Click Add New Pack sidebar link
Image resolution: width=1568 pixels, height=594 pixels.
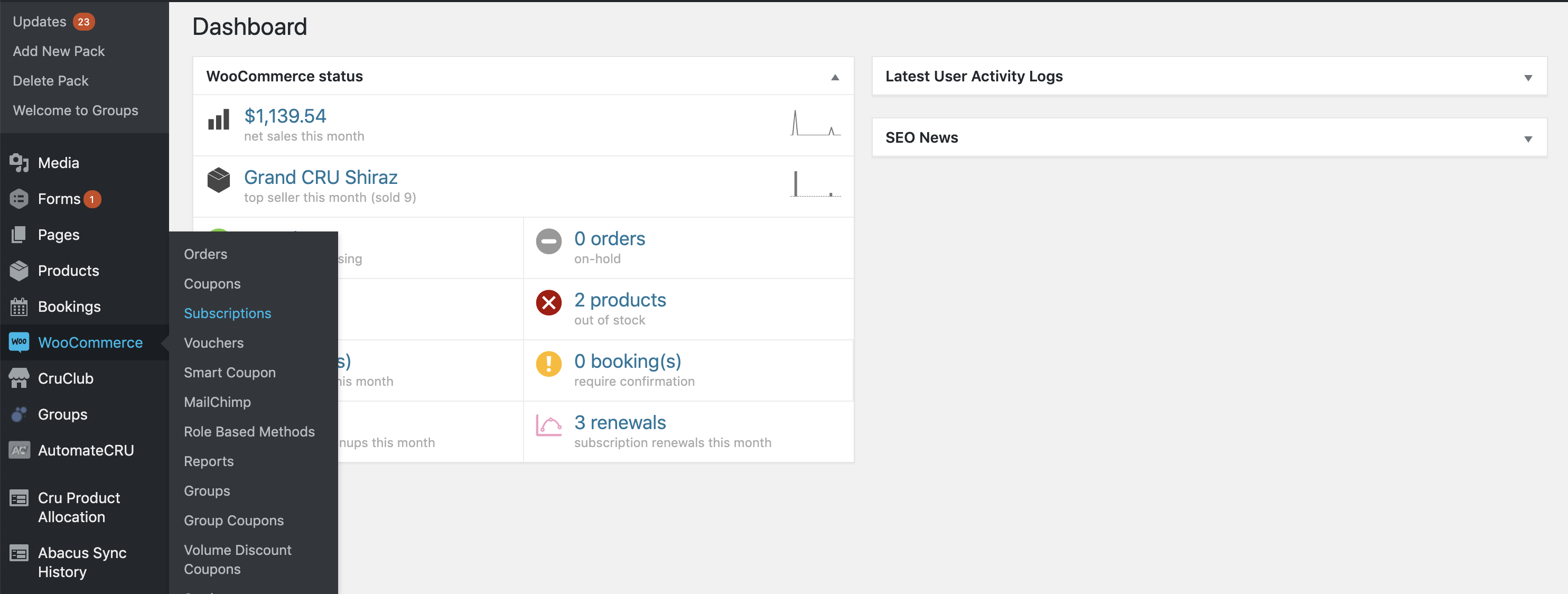[59, 51]
